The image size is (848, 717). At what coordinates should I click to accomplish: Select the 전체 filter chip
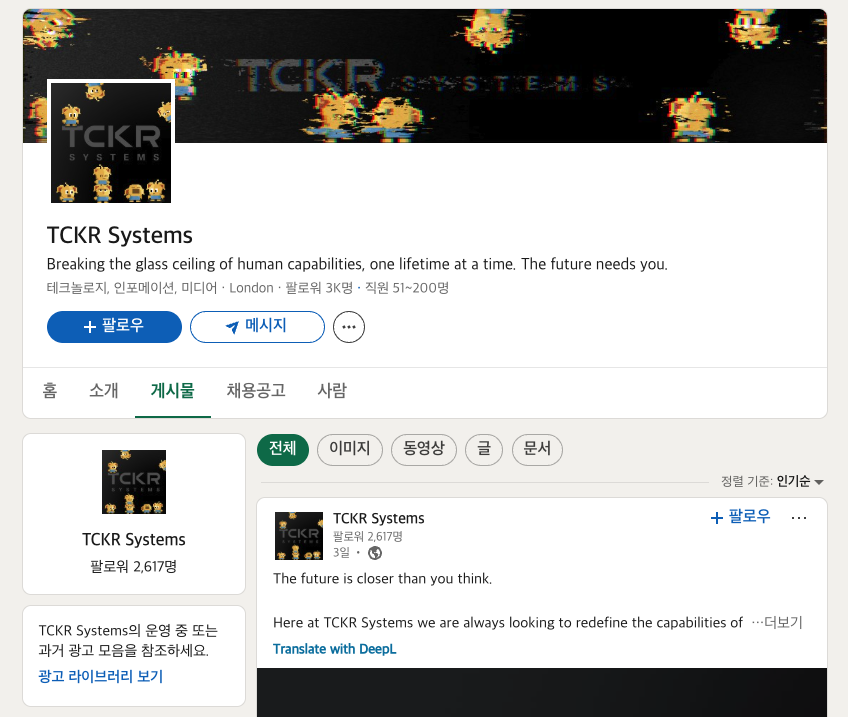[283, 449]
